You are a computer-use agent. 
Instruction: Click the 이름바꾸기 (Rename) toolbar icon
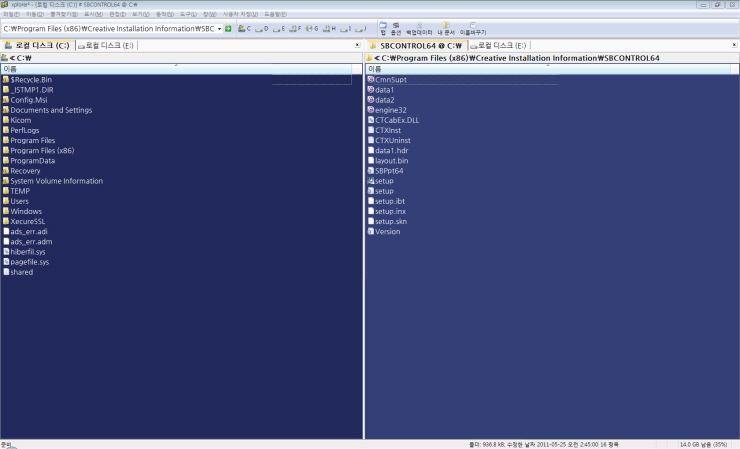coord(472,28)
